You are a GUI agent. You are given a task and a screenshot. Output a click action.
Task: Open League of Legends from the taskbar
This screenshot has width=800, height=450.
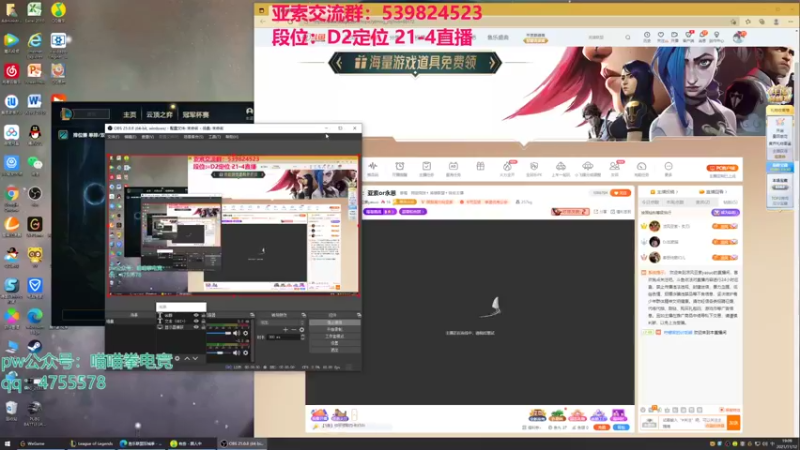(x=91, y=443)
